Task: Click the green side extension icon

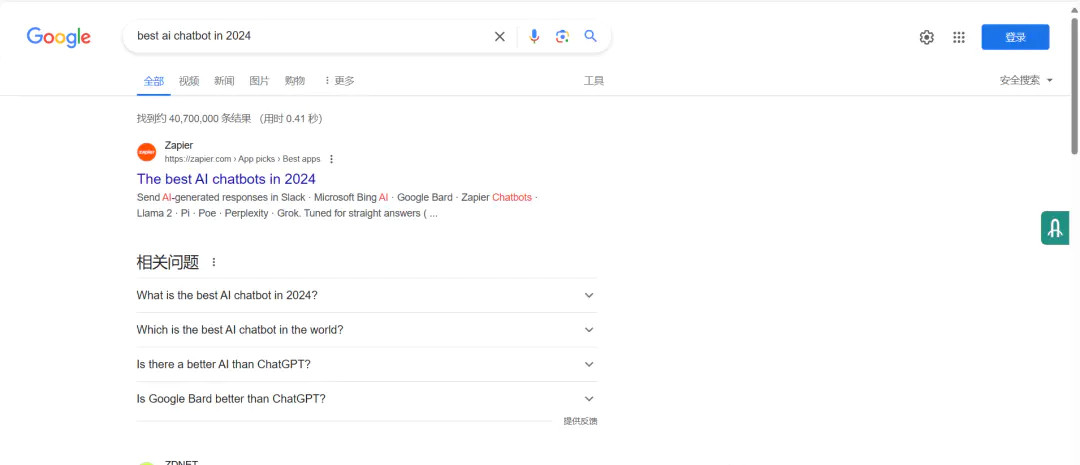Action: (x=1055, y=229)
